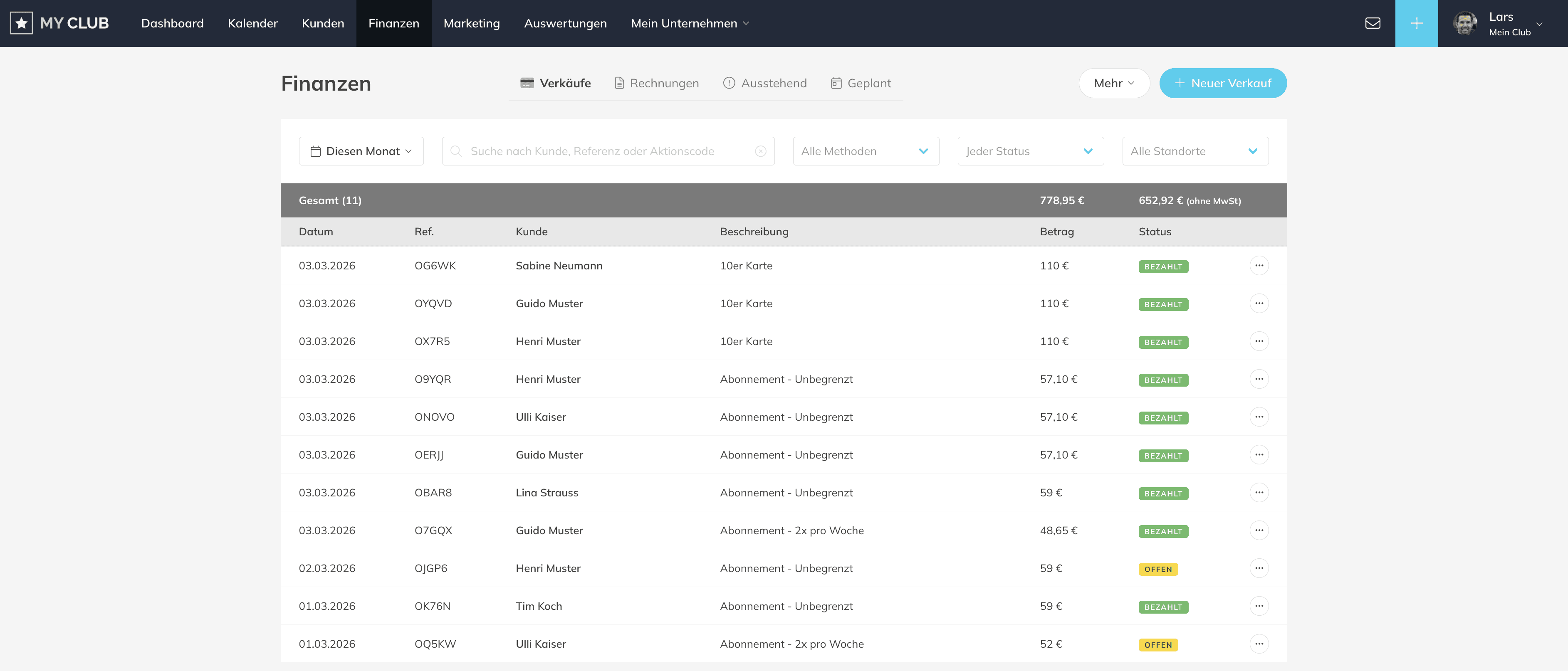Click the MY CLUB star logo
1568x671 pixels.
[21, 23]
